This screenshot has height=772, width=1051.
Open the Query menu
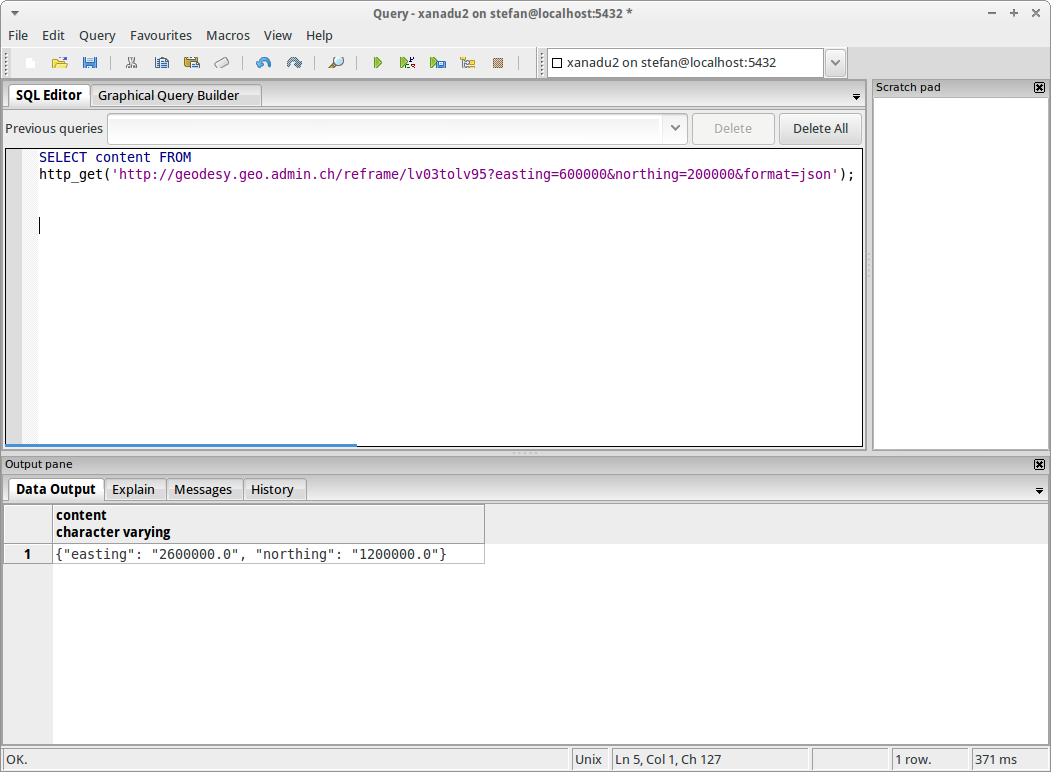pyautogui.click(x=97, y=36)
